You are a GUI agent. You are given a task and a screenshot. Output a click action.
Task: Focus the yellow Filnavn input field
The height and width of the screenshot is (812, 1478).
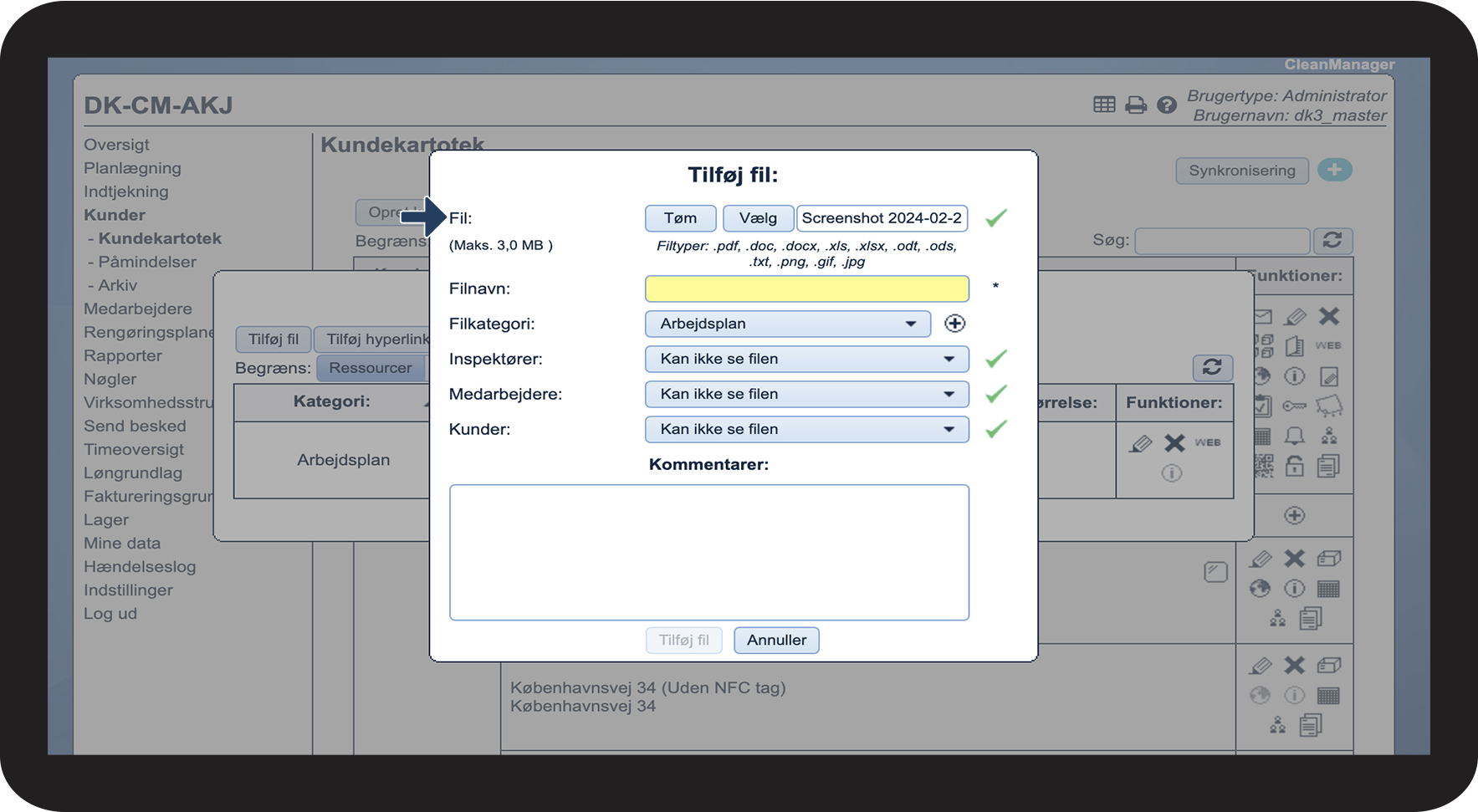[x=806, y=289]
